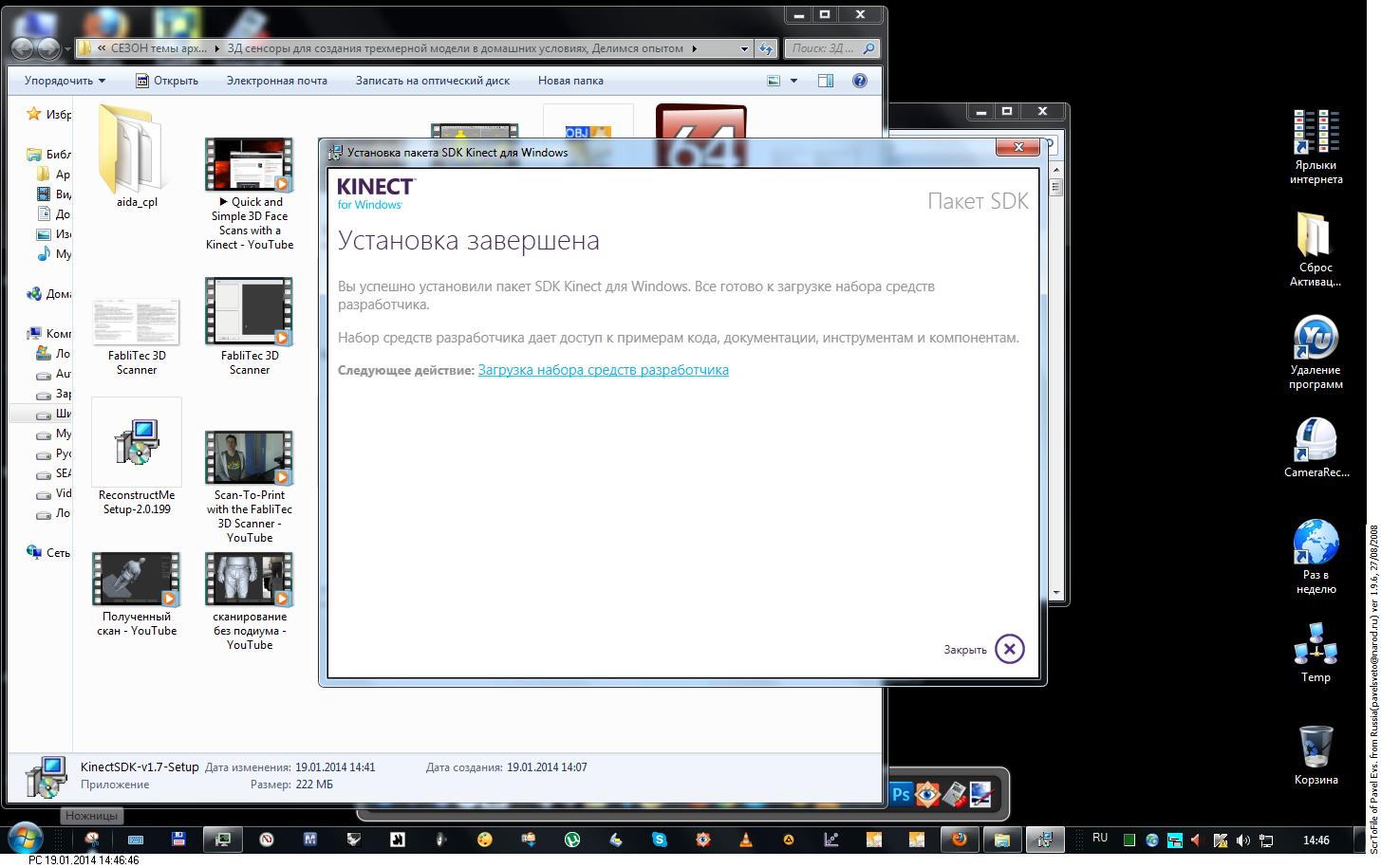Launch Удаление программ desktop shortcut
1381x868 pixels.
1316,352
